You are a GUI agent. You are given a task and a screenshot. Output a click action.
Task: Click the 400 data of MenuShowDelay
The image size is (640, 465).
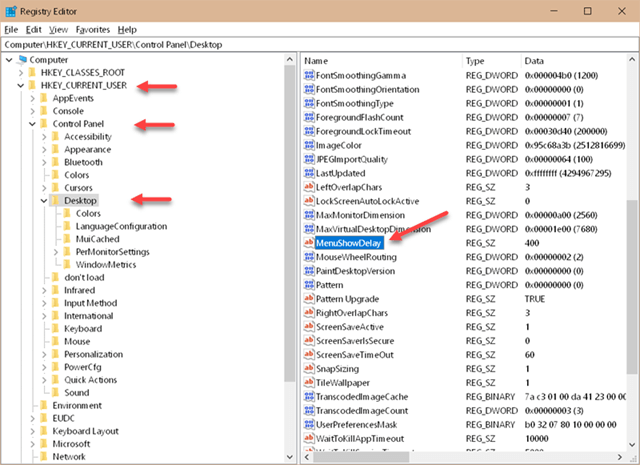[x=532, y=243]
